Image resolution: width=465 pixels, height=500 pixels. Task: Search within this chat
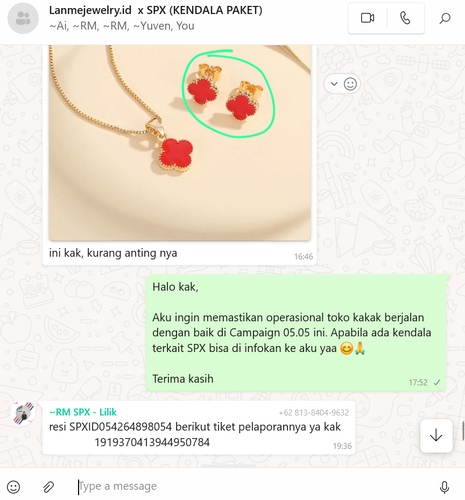point(445,18)
